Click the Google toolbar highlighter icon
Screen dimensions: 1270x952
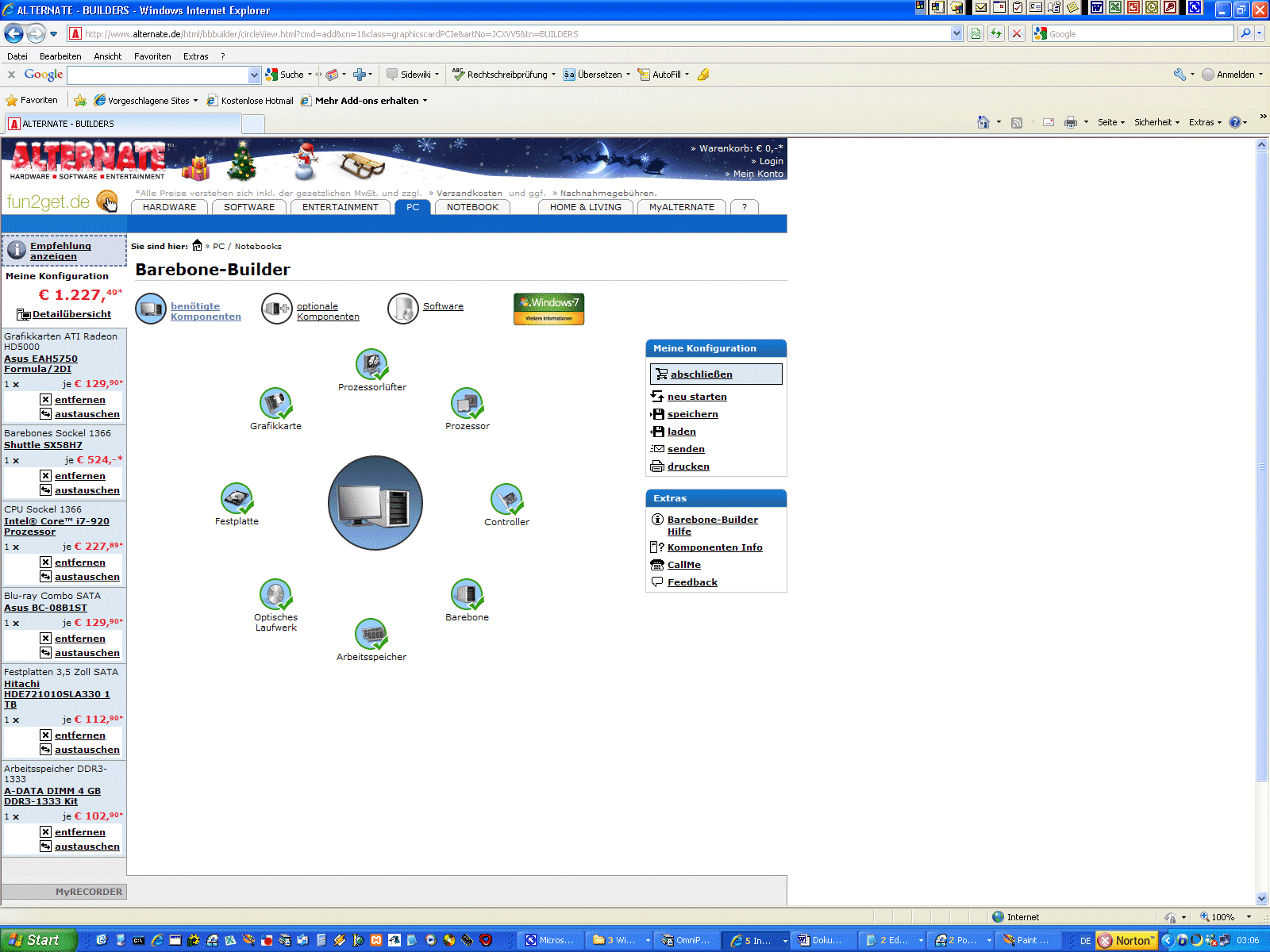[x=703, y=75]
